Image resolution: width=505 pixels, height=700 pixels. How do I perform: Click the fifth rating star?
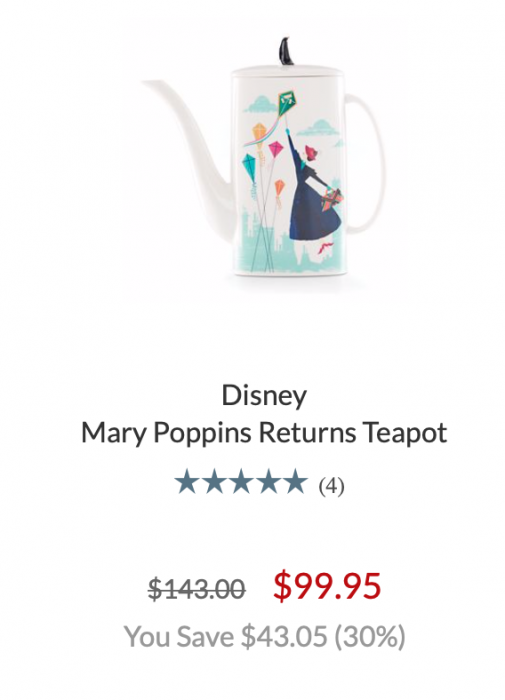tap(295, 482)
